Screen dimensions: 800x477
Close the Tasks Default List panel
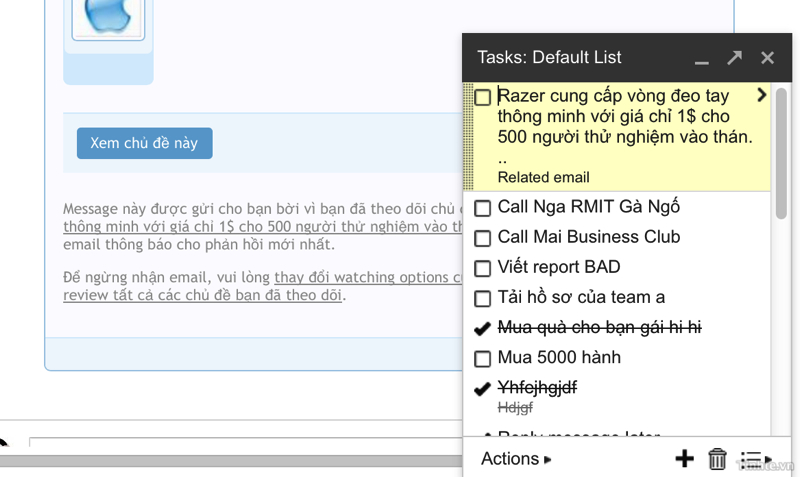(767, 58)
